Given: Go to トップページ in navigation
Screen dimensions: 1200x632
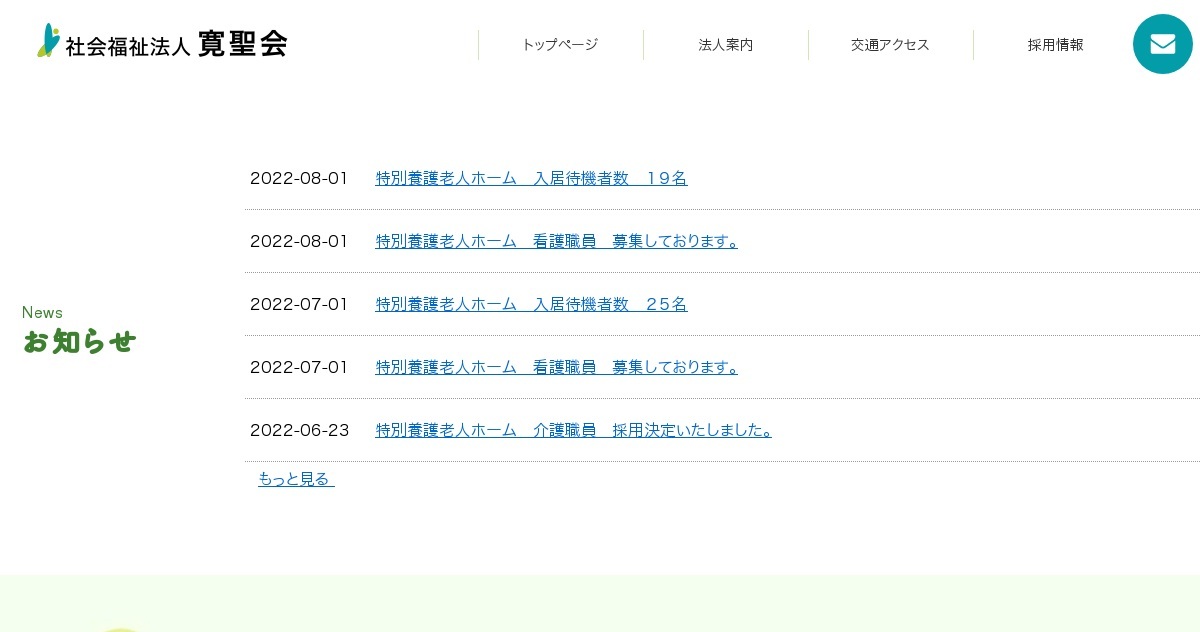Looking at the screenshot, I should (x=560, y=45).
